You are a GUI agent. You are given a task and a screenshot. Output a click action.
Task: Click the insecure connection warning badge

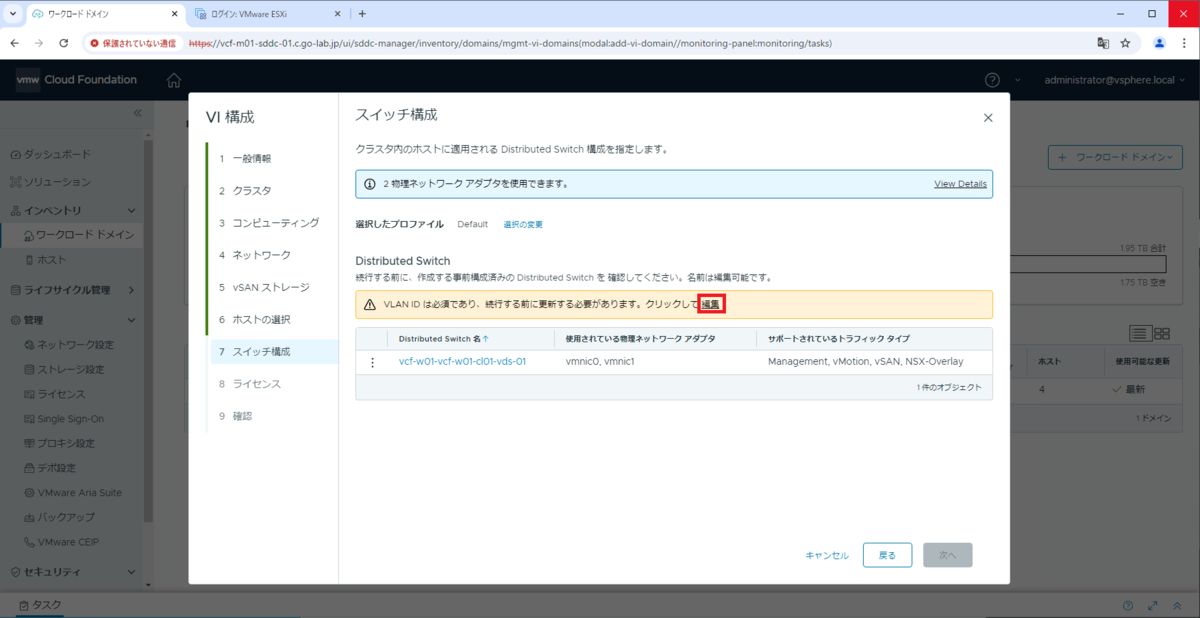point(133,43)
